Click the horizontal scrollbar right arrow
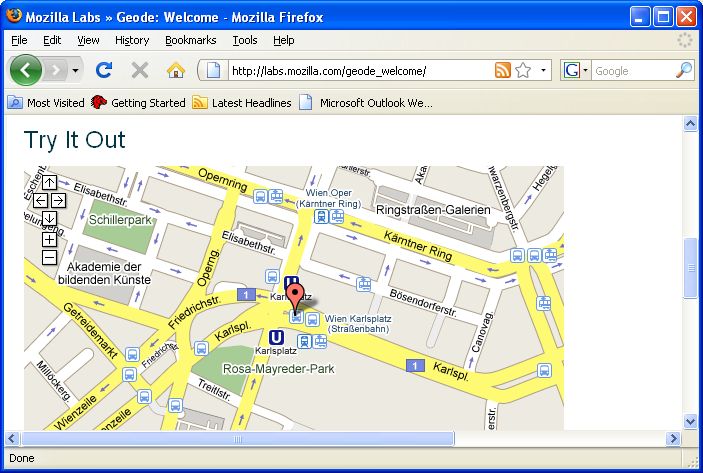Image resolution: width=703 pixels, height=473 pixels. click(673, 438)
